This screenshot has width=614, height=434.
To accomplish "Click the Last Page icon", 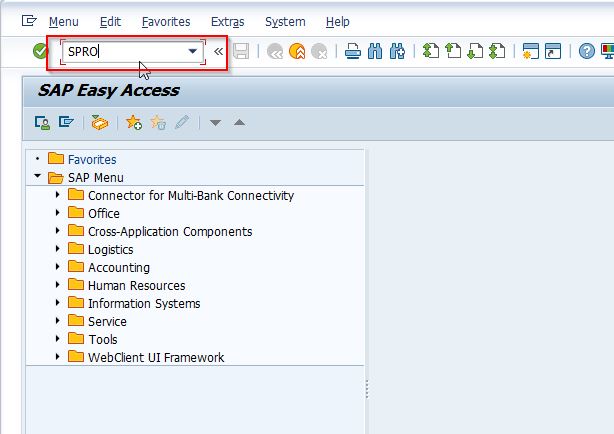I will coord(497,51).
